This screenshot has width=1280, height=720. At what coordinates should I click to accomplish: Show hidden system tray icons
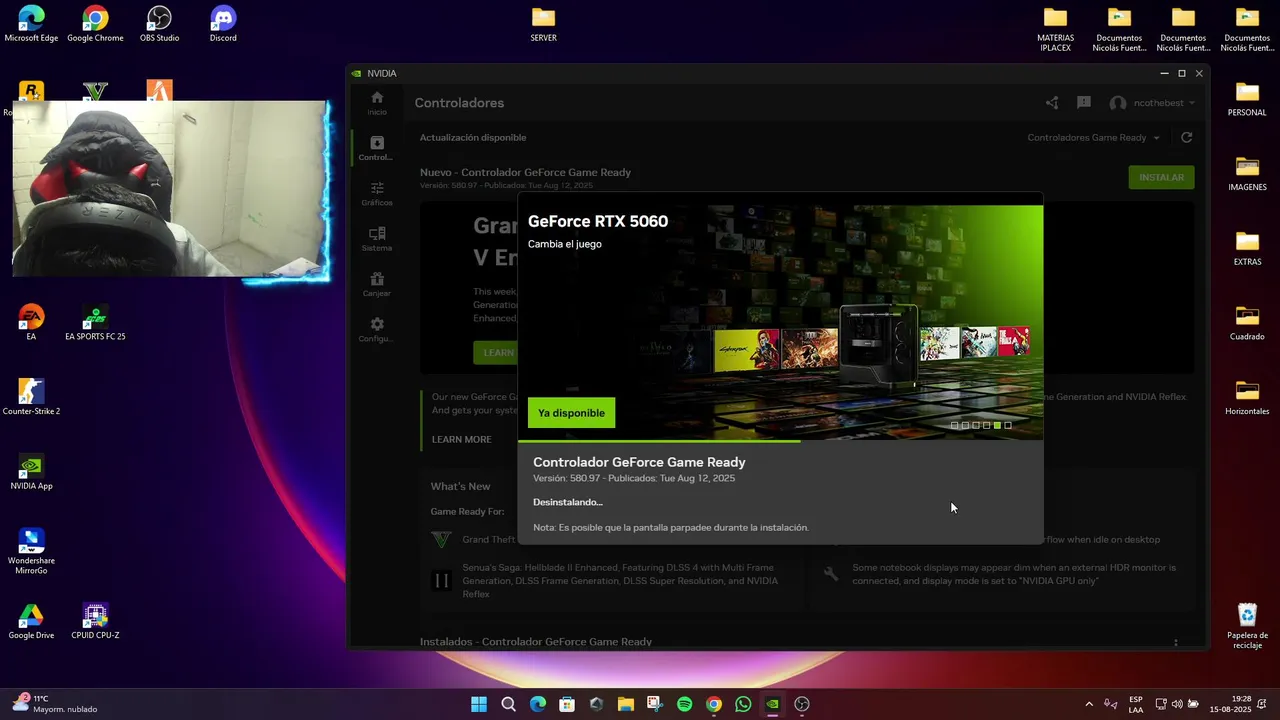point(1089,704)
